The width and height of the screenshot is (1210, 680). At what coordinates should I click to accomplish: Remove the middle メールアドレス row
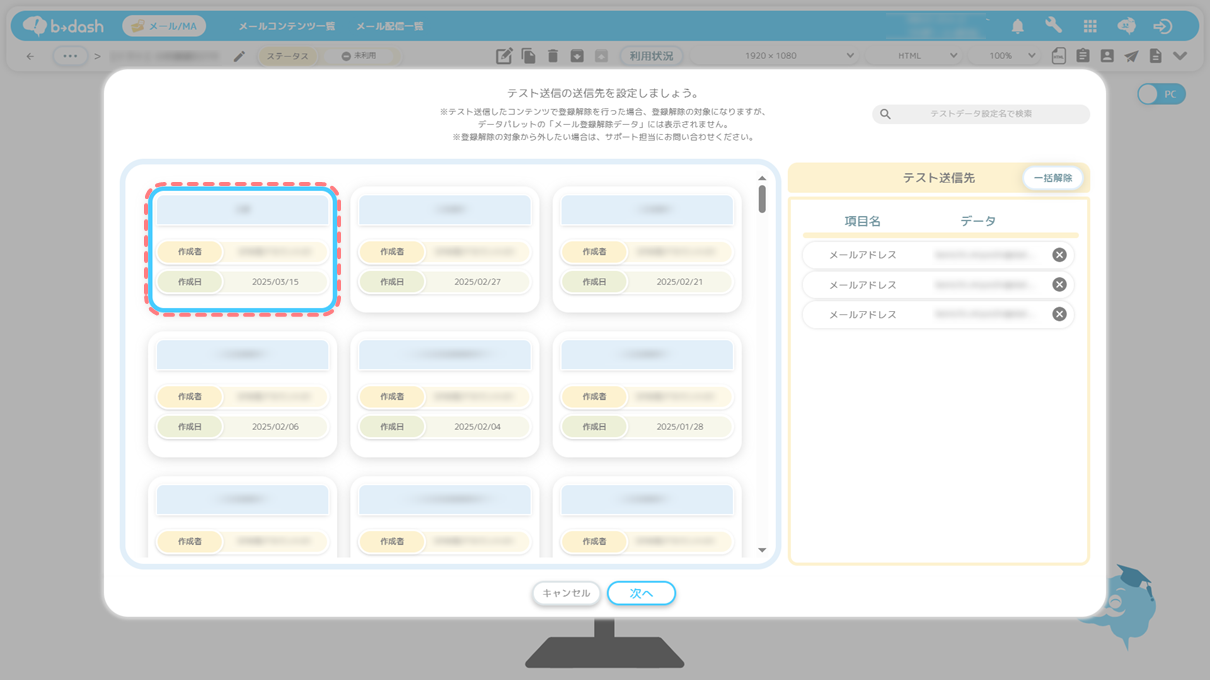pos(1059,285)
